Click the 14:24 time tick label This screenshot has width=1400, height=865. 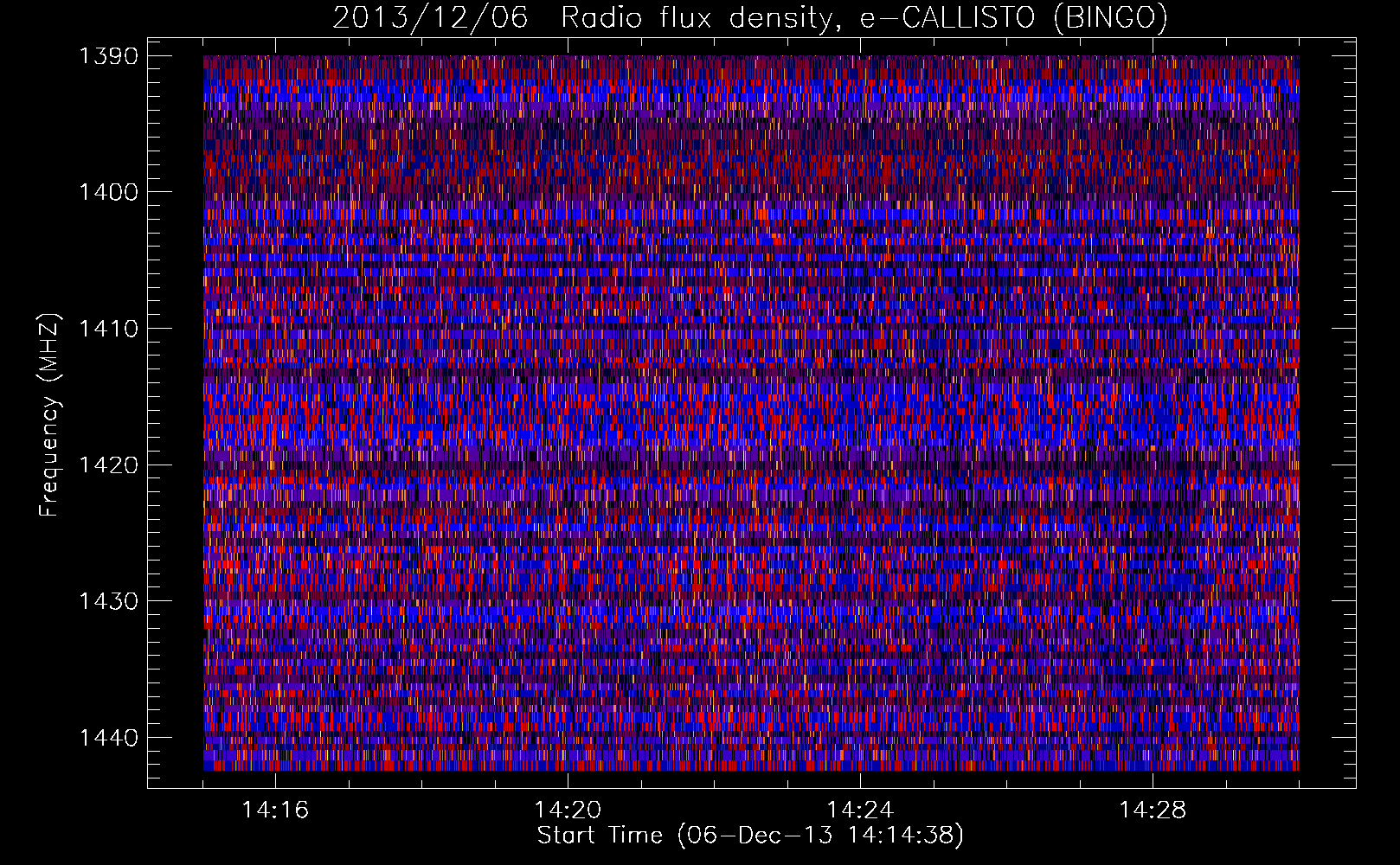pyautogui.click(x=860, y=811)
